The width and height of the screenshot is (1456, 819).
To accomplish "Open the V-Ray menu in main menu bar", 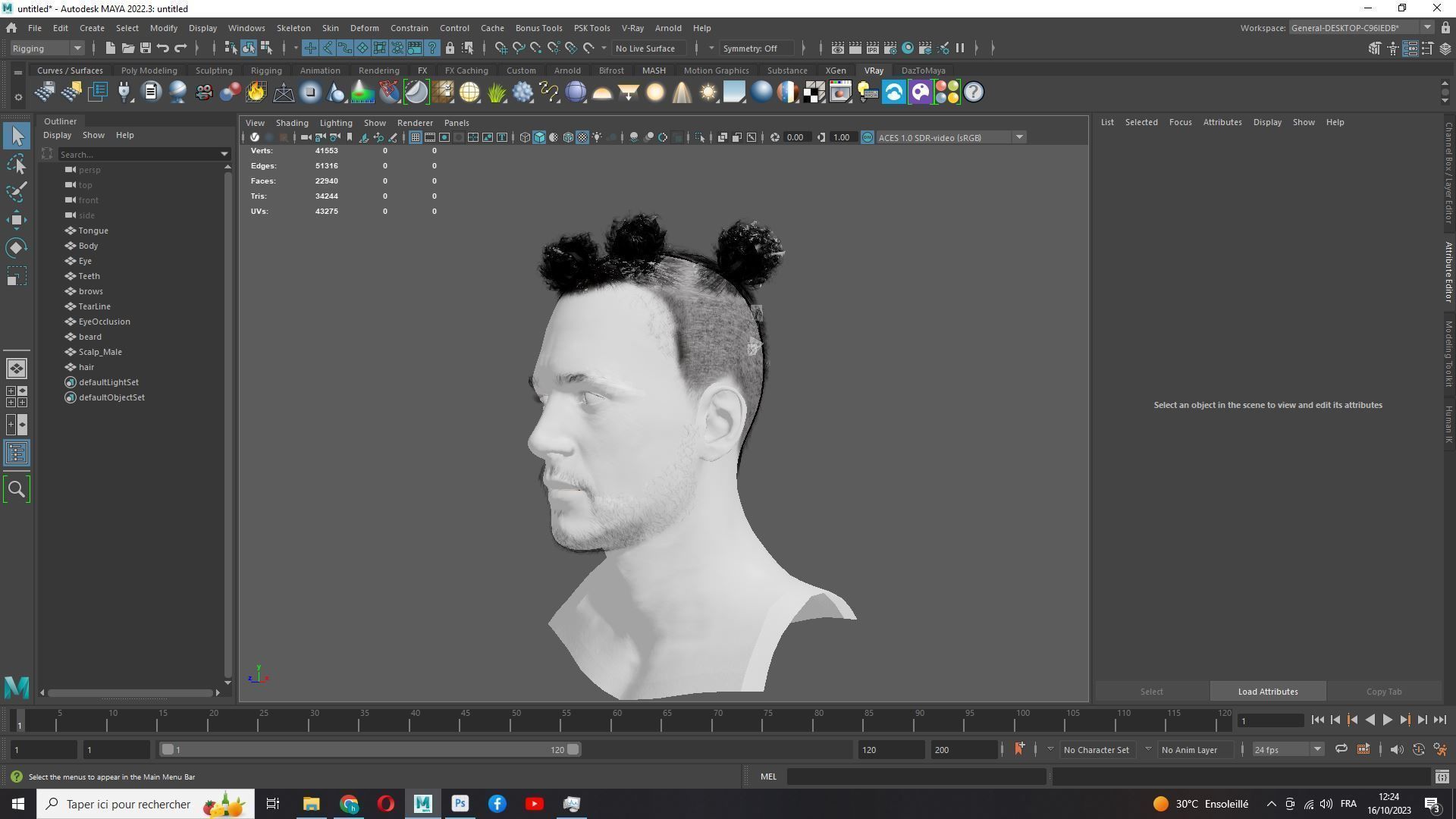I will pyautogui.click(x=632, y=28).
